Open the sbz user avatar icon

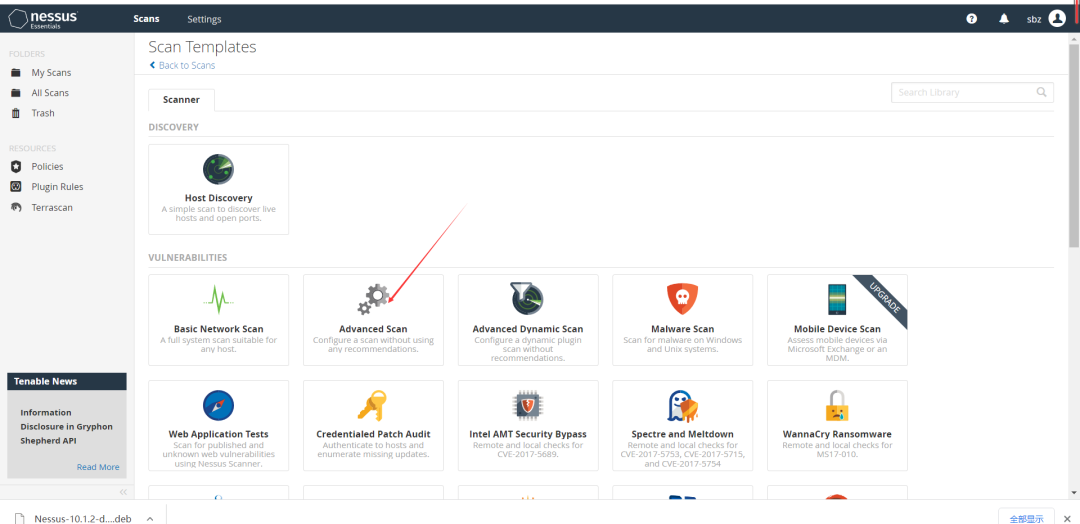pyautogui.click(x=1057, y=19)
